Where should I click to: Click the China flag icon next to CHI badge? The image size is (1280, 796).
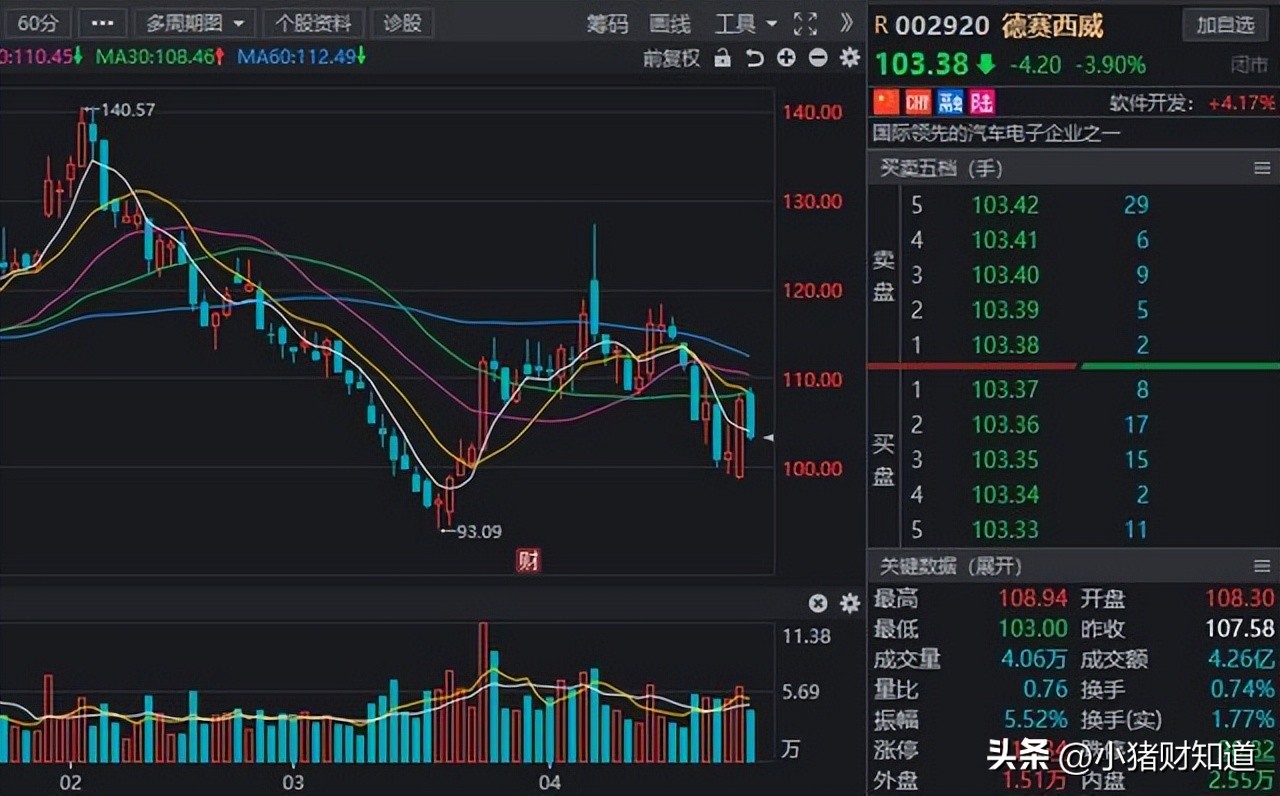click(886, 101)
